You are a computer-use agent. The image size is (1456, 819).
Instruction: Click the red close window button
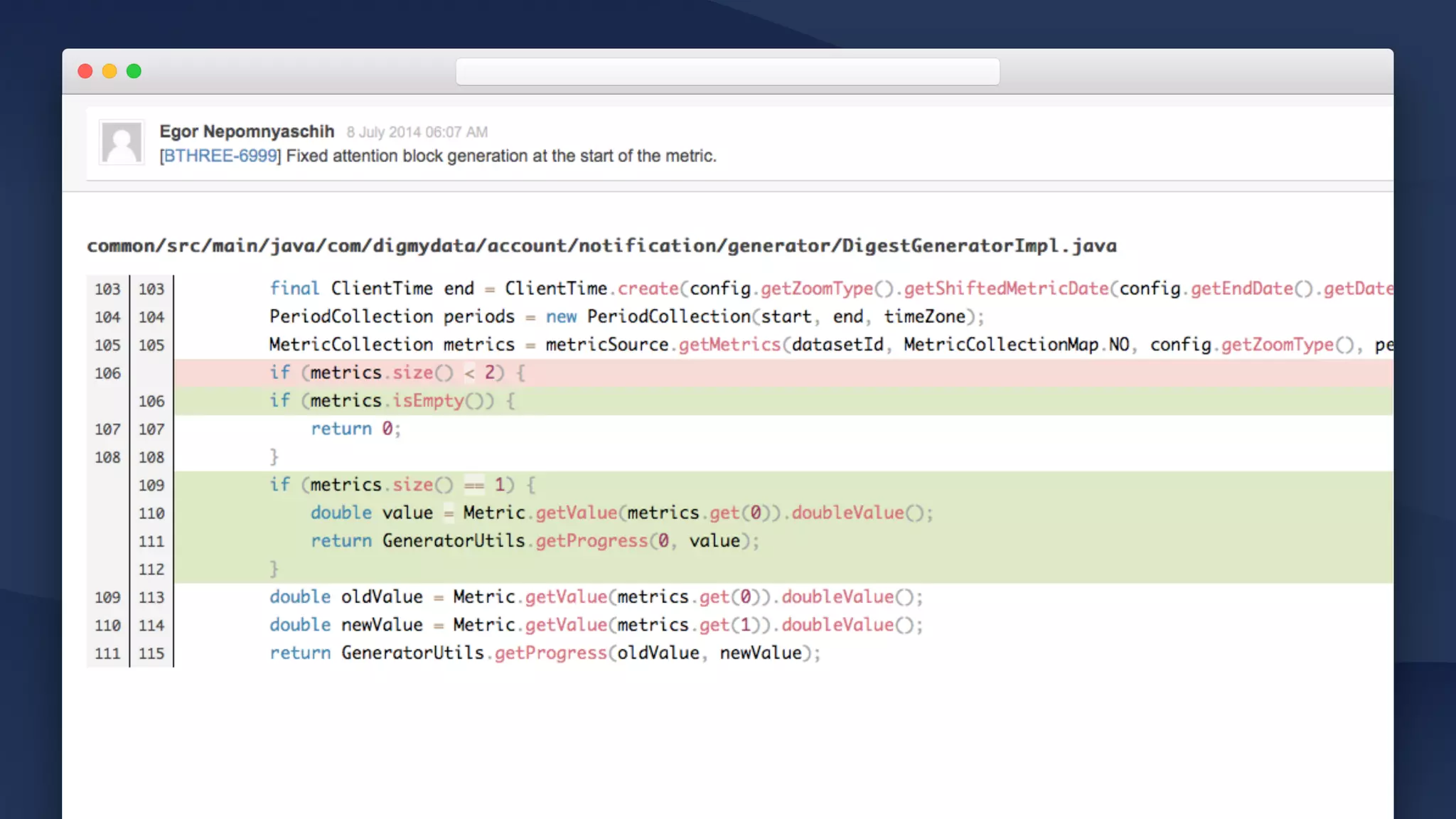[85, 71]
